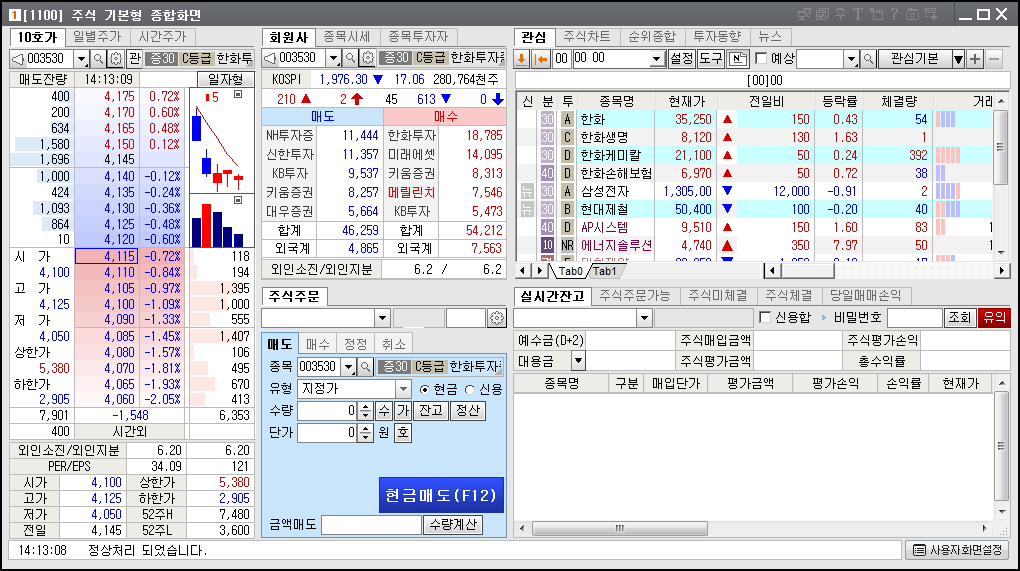
Task: Click the 도구 button in watchlist toolbar
Action: pos(710,59)
